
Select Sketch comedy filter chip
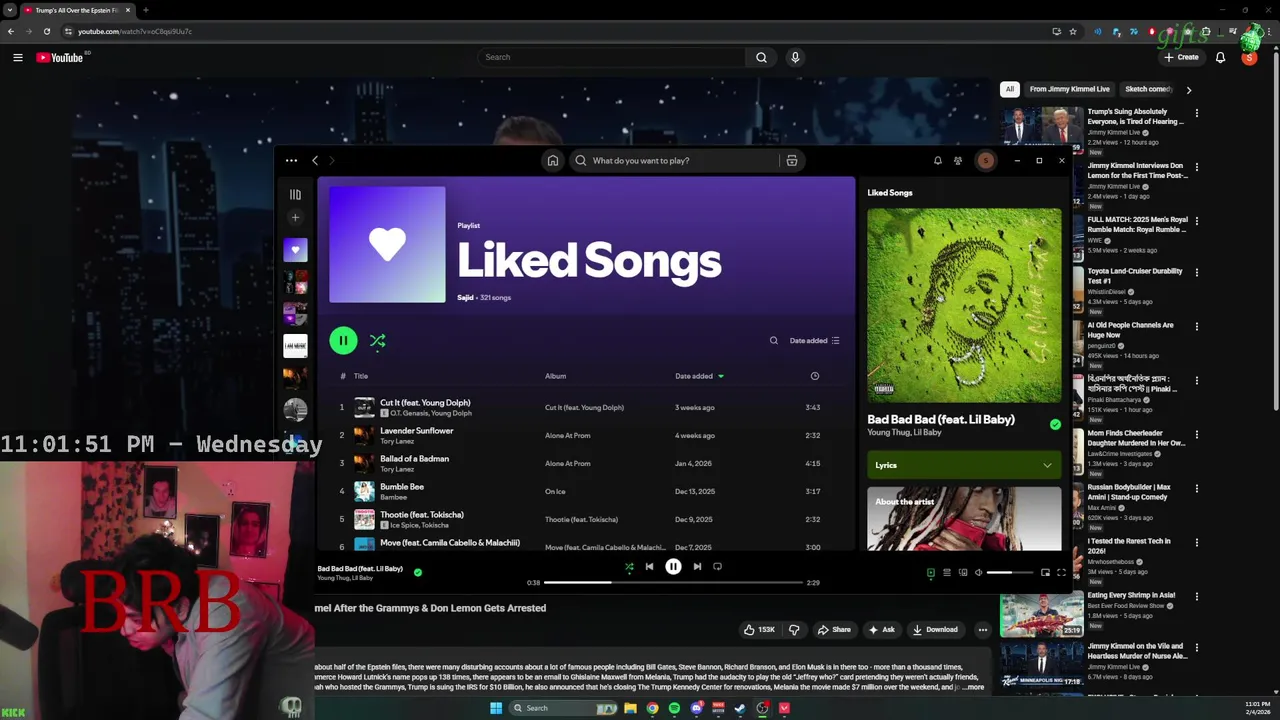coord(1148,89)
